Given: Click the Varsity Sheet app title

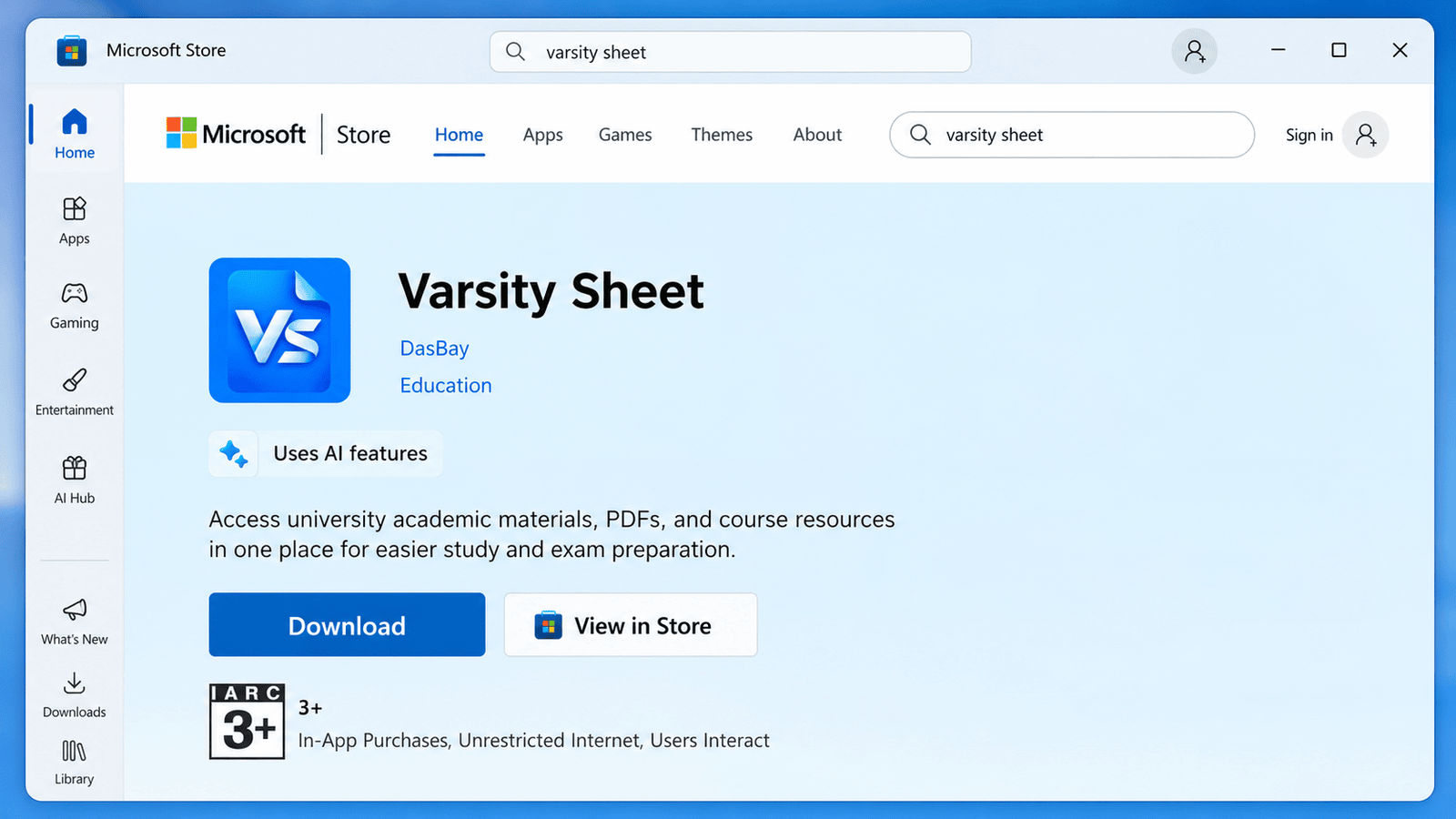Looking at the screenshot, I should coord(551,291).
